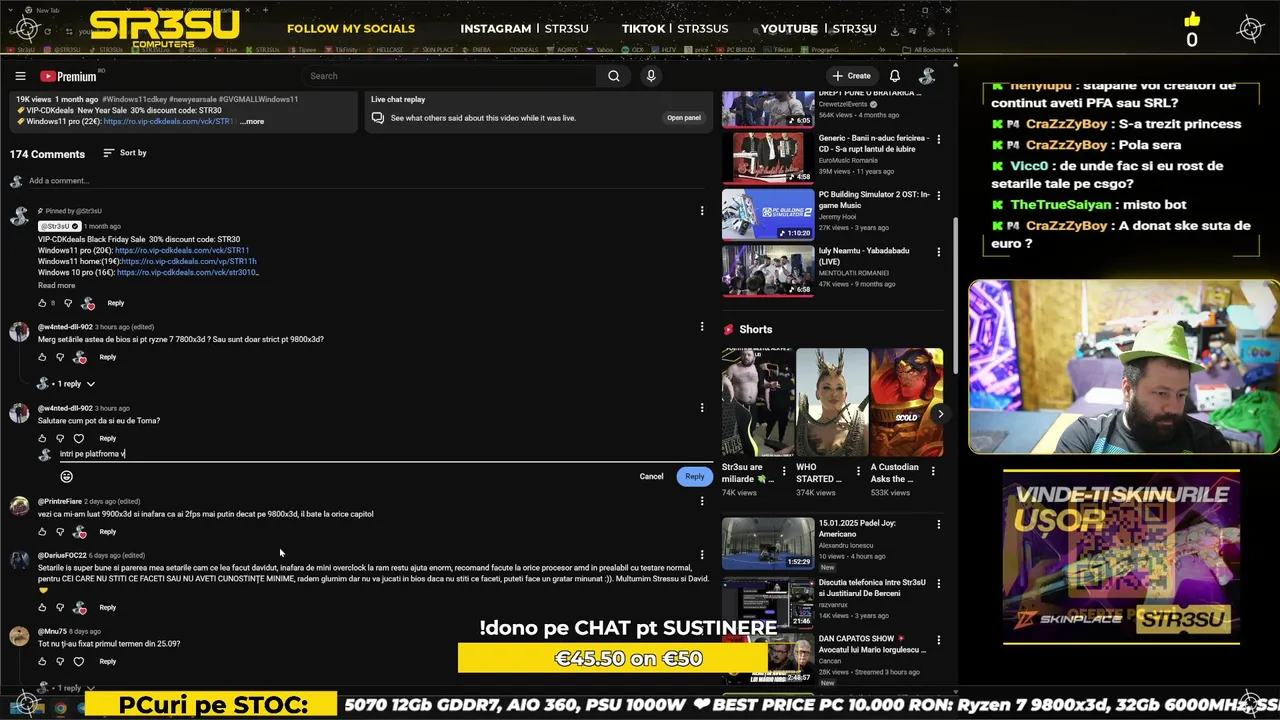Open PC Building Simulator 2 OST thumbnail

pyautogui.click(x=768, y=213)
